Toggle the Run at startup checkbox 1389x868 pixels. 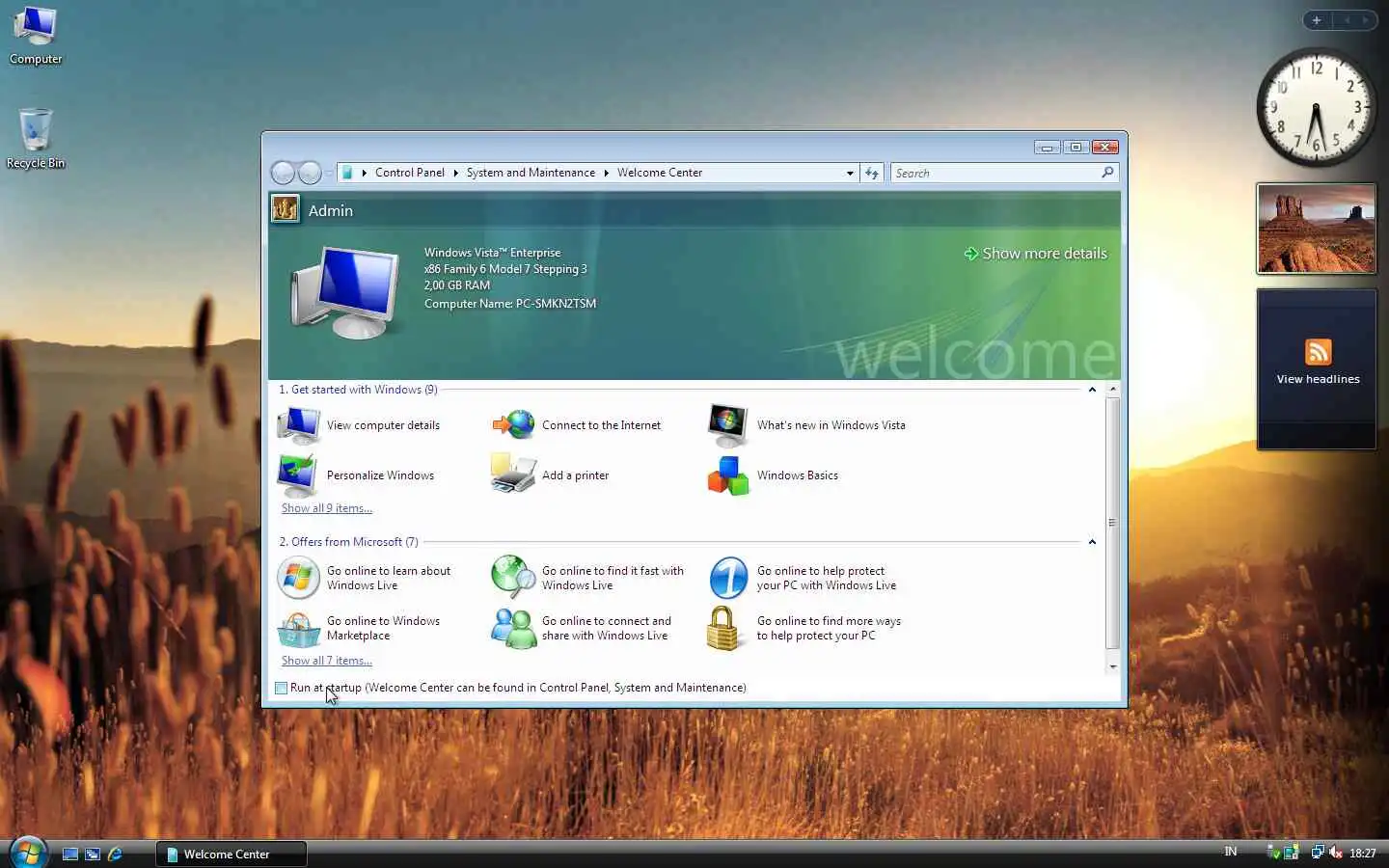tap(282, 688)
